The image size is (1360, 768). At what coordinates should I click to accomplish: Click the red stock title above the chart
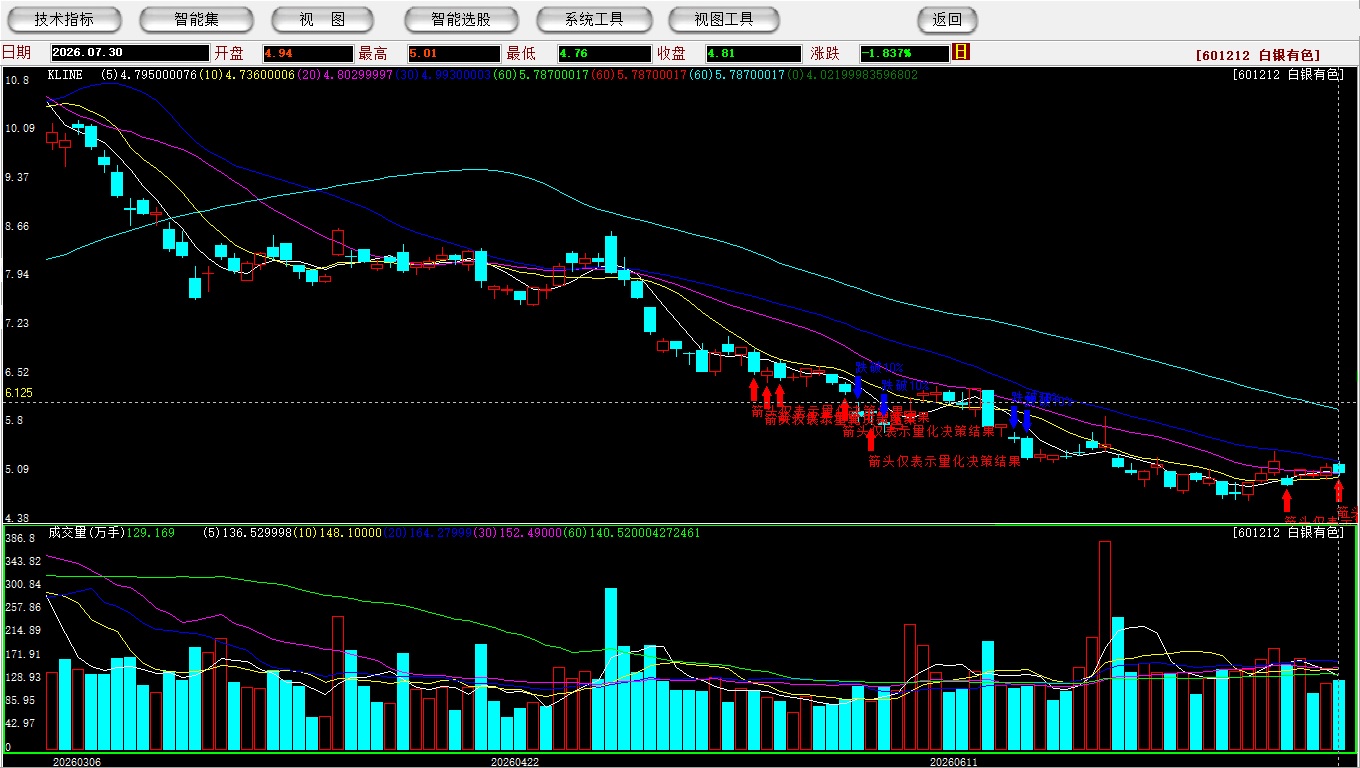point(1258,55)
